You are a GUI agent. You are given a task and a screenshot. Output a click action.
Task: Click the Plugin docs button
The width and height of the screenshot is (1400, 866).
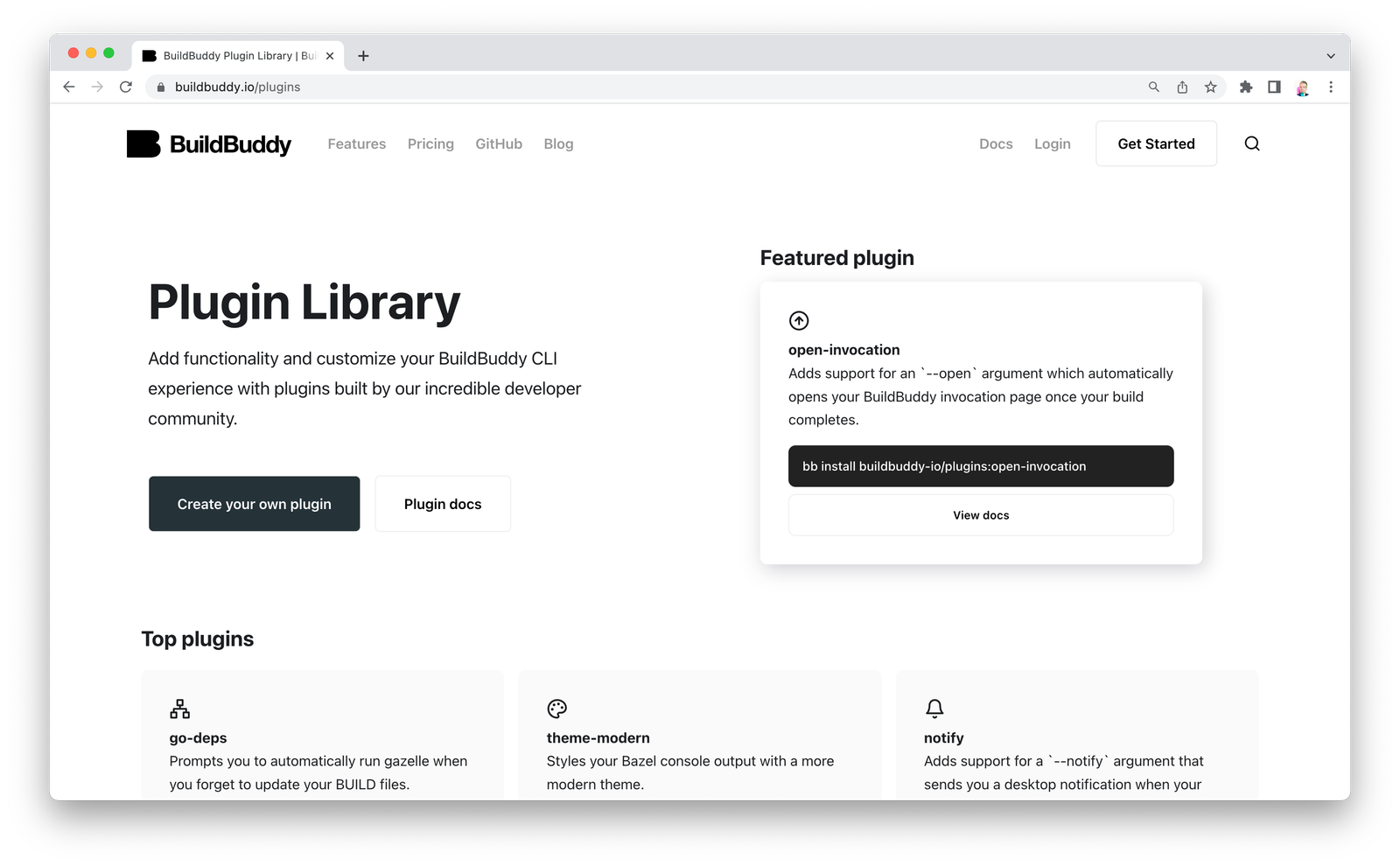tap(443, 504)
